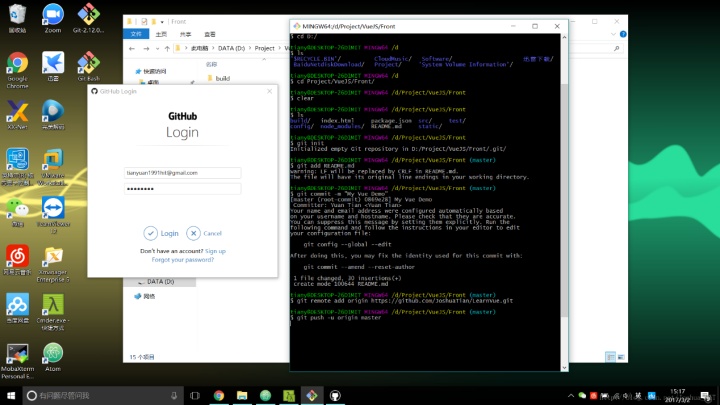Screen dimensions: 720x405
Task: Click the Task View taskbar button
Action: (x=196, y=395)
